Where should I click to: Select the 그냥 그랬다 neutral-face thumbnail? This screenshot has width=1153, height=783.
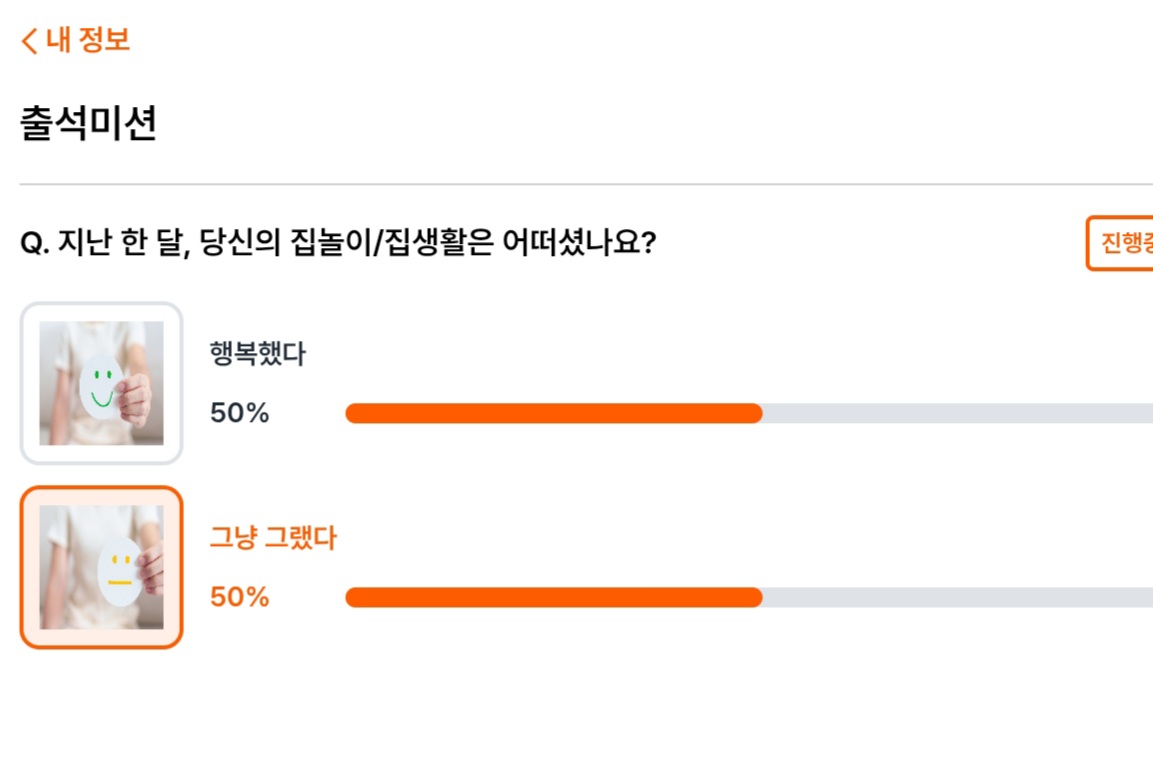[x=101, y=567]
